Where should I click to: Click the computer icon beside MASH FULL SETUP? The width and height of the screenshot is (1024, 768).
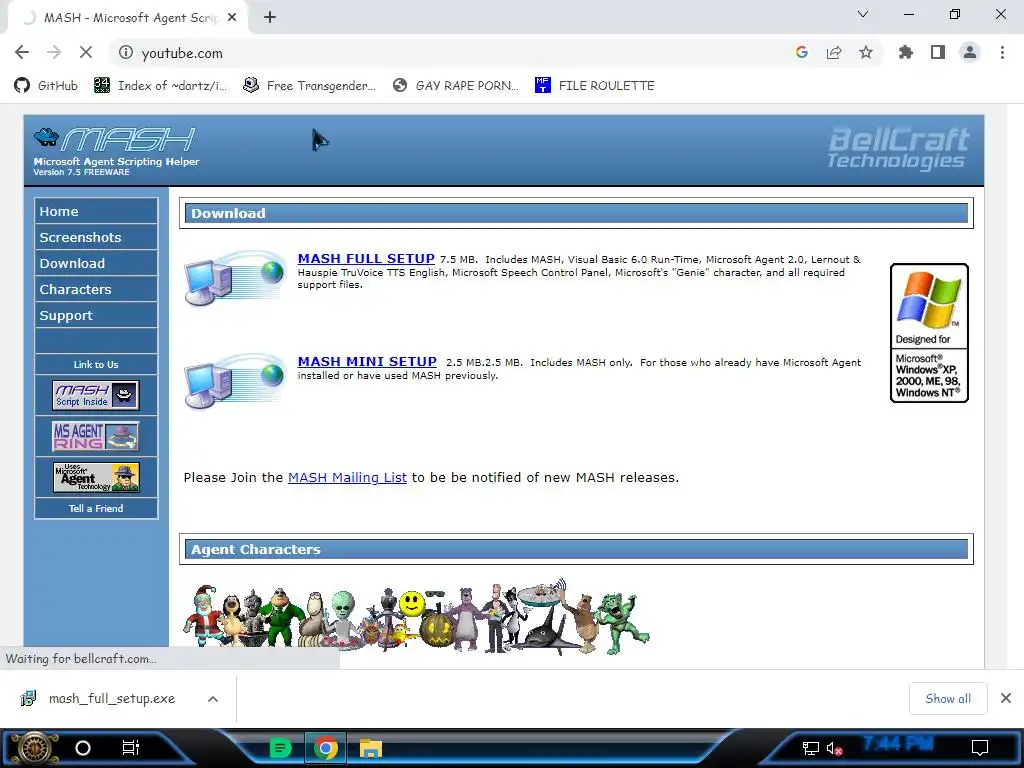point(235,278)
